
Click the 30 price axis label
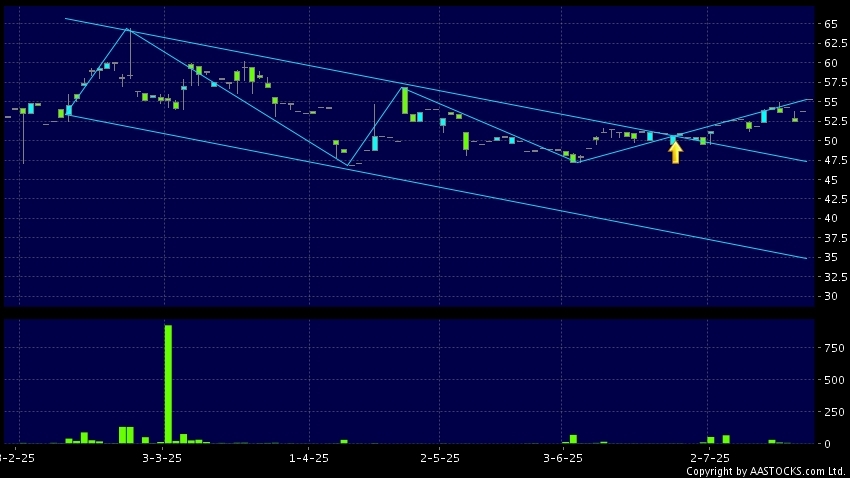(x=830, y=296)
